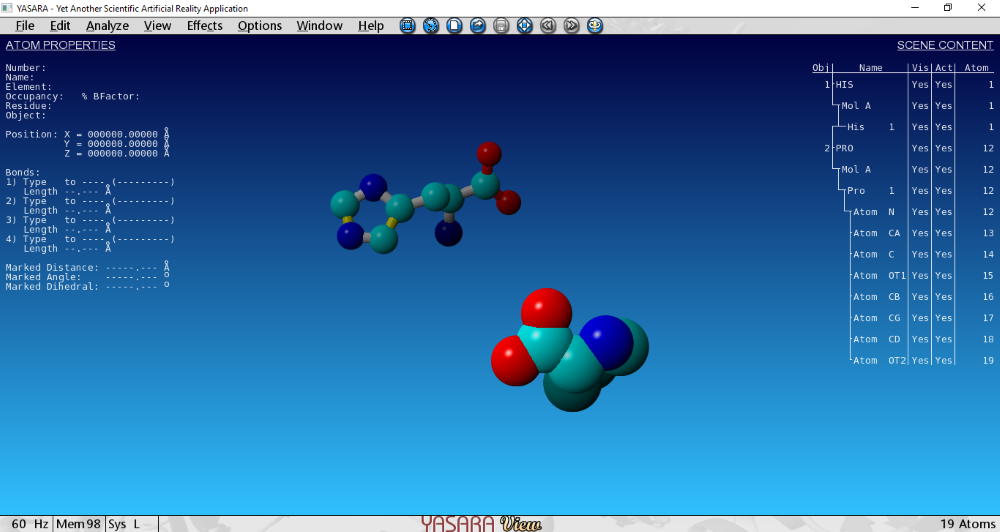Toggle Act for PRO object row
The height and width of the screenshot is (532, 1000).
pos(943,148)
